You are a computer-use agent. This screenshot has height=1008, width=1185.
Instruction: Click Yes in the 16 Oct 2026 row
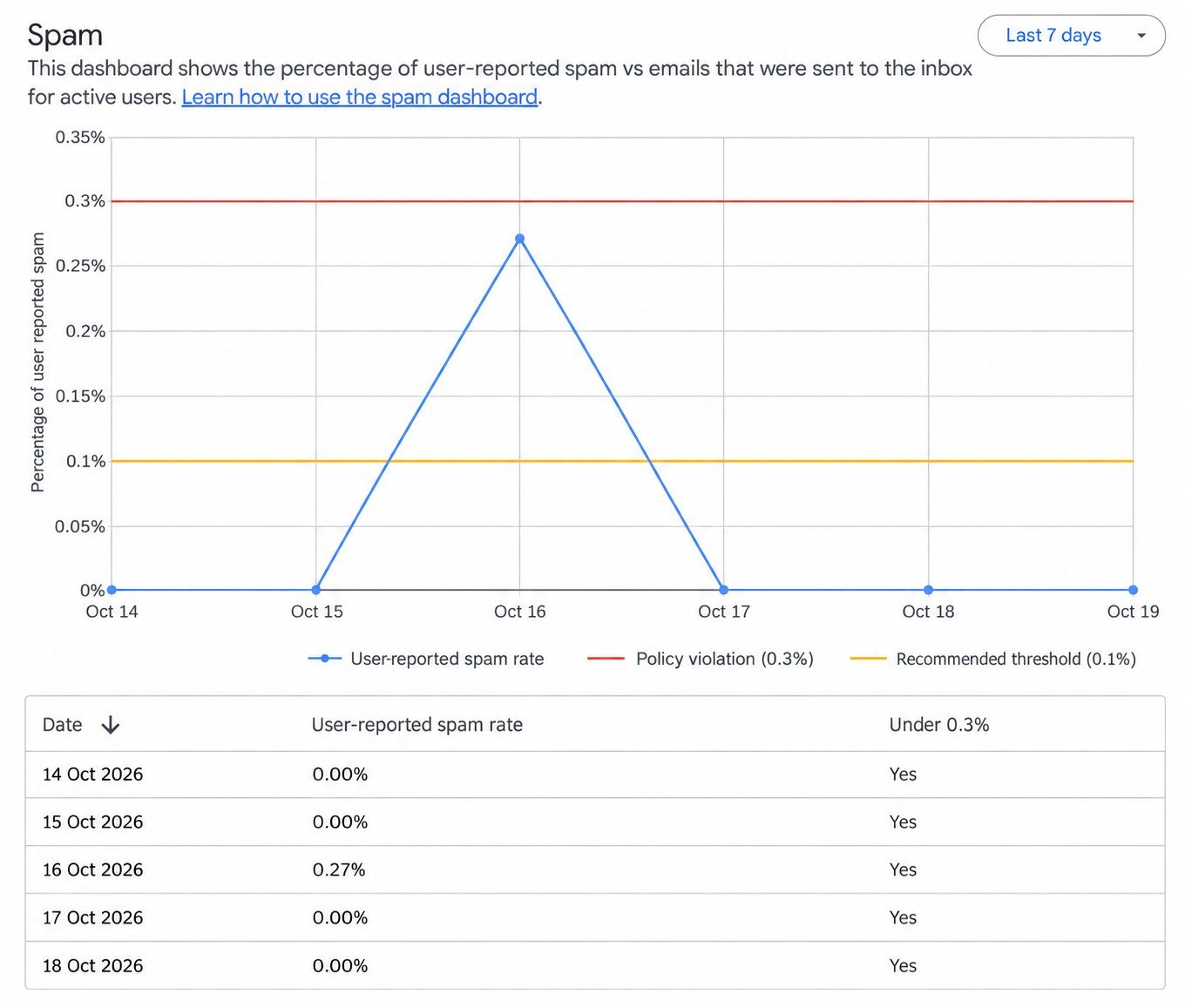pos(903,870)
